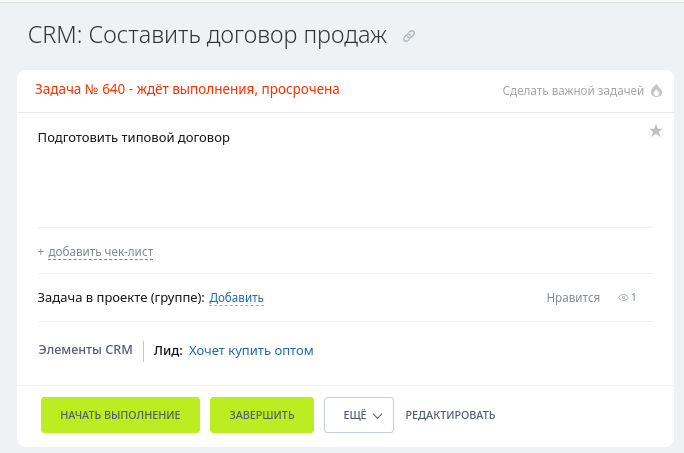Click the eye views counter icon

pos(623,298)
